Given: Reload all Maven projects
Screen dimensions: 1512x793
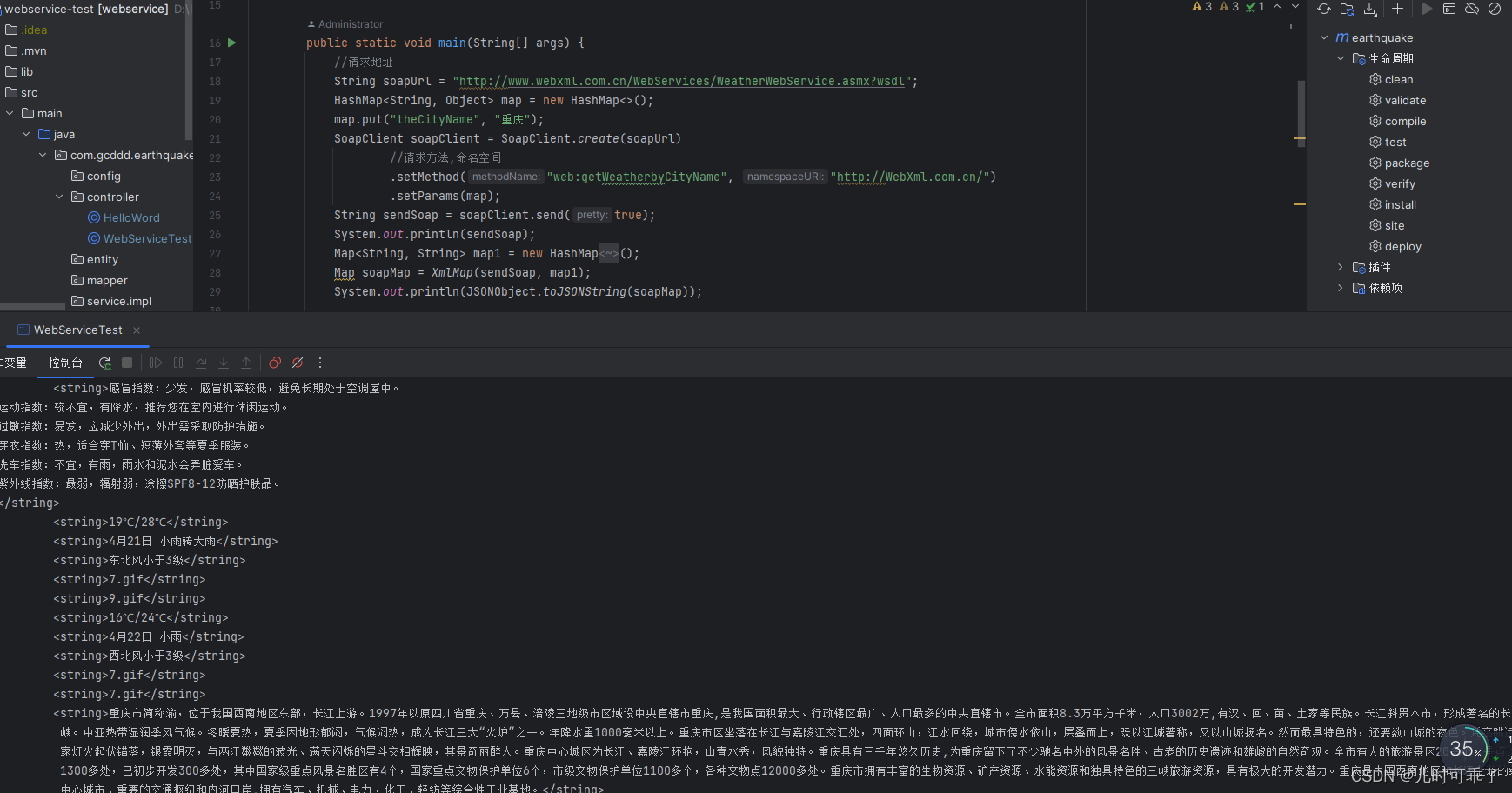Looking at the screenshot, I should (x=1324, y=9).
